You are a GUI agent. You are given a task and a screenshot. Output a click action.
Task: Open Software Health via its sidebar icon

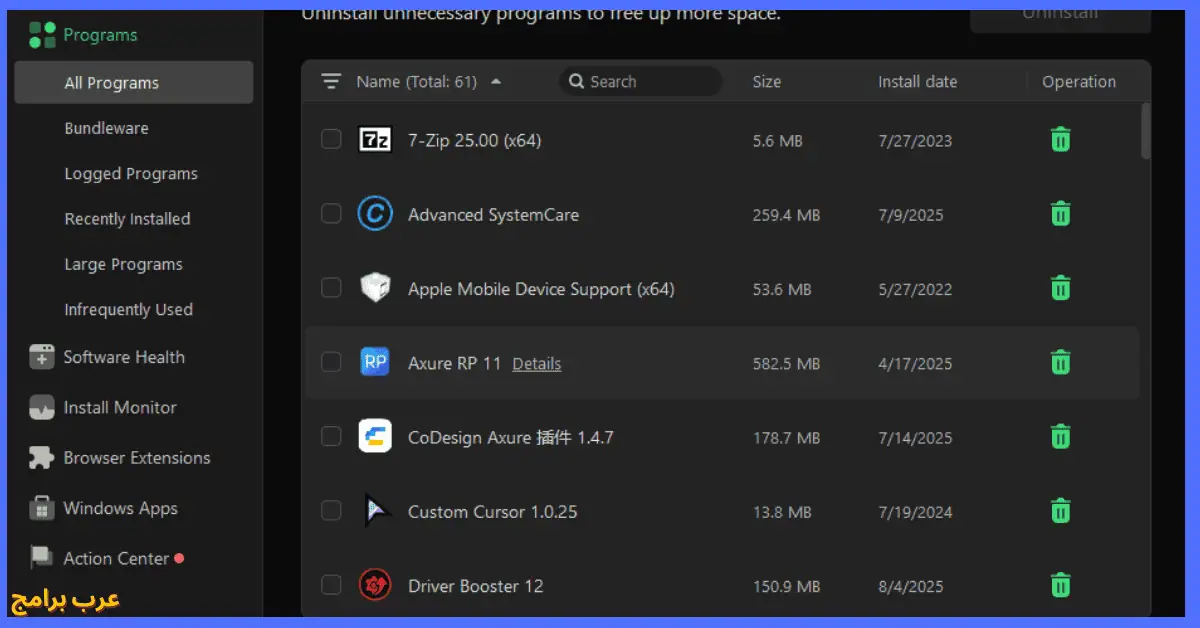42,357
